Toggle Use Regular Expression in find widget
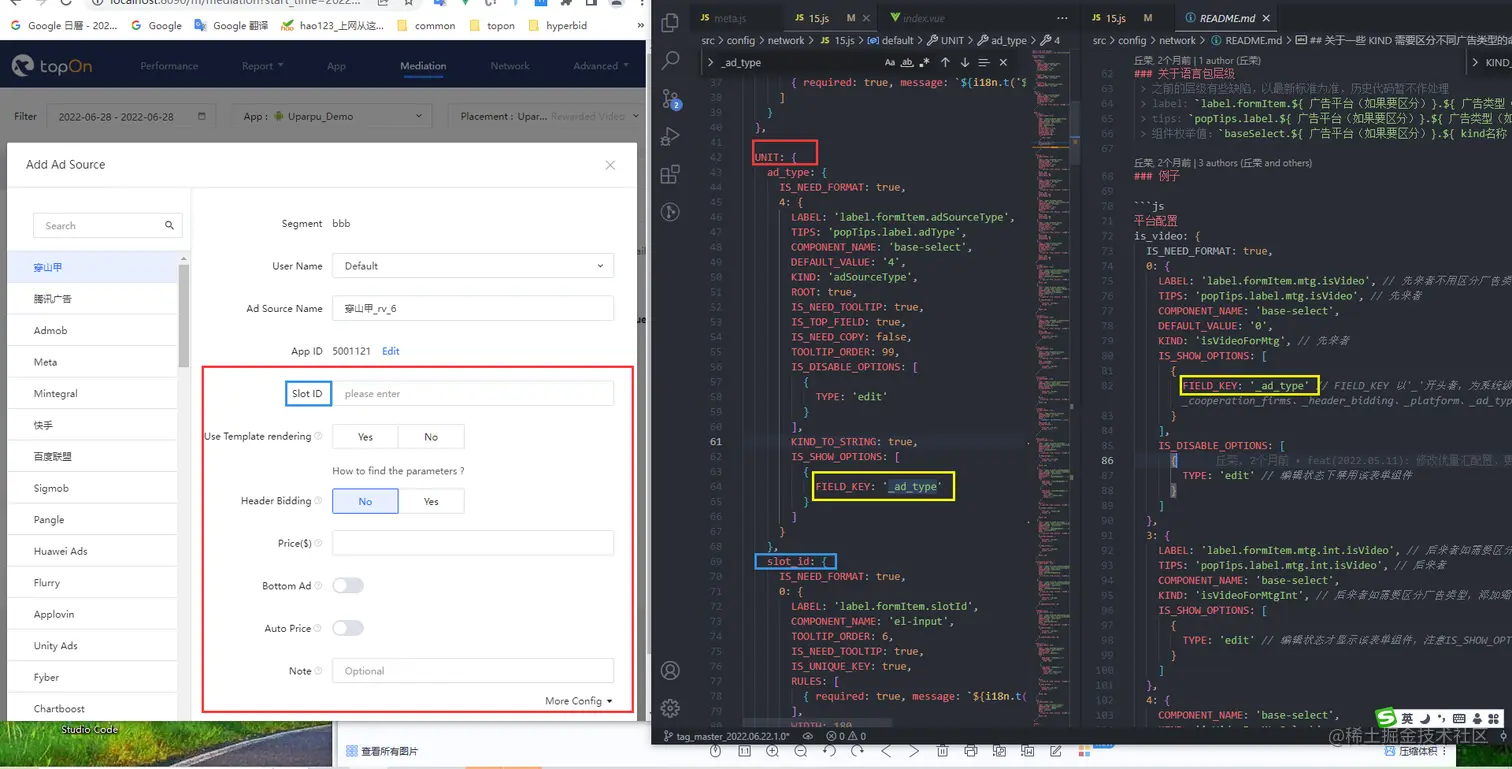 coord(924,62)
